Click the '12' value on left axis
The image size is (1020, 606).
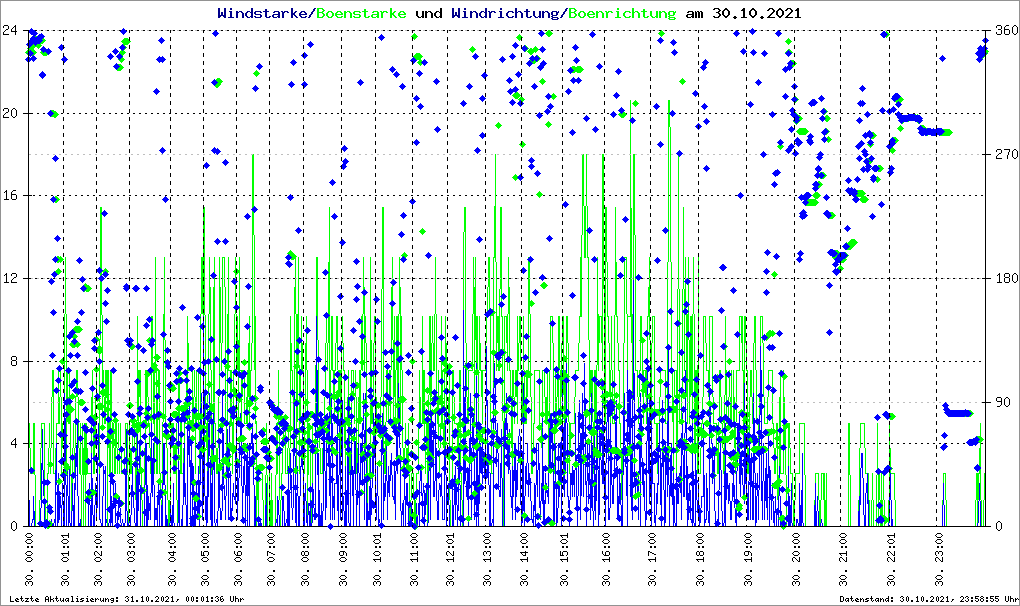pyautogui.click(x=10, y=278)
